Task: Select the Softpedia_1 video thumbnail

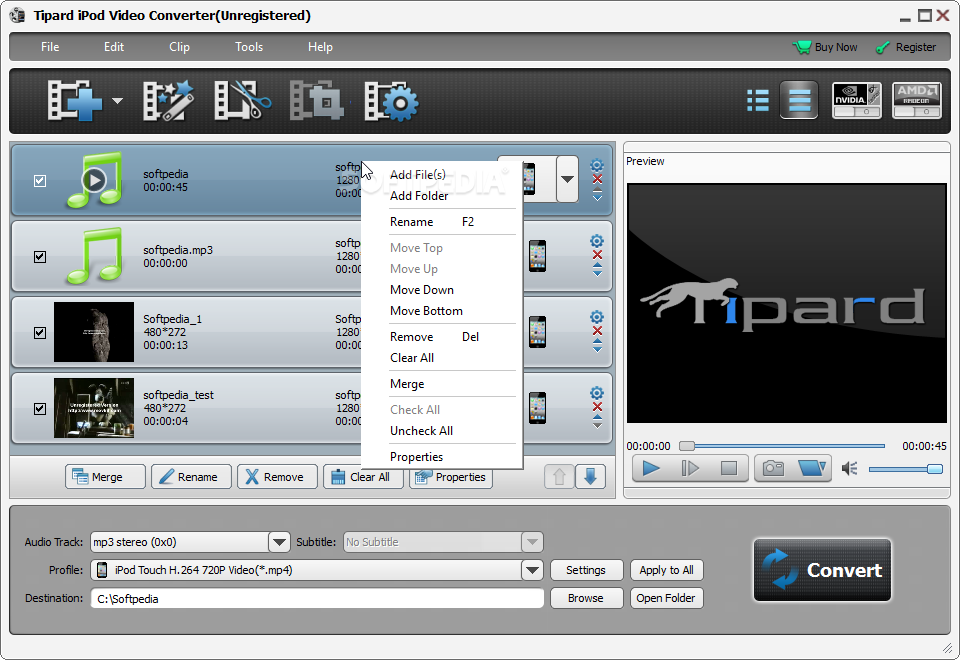Action: tap(94, 332)
